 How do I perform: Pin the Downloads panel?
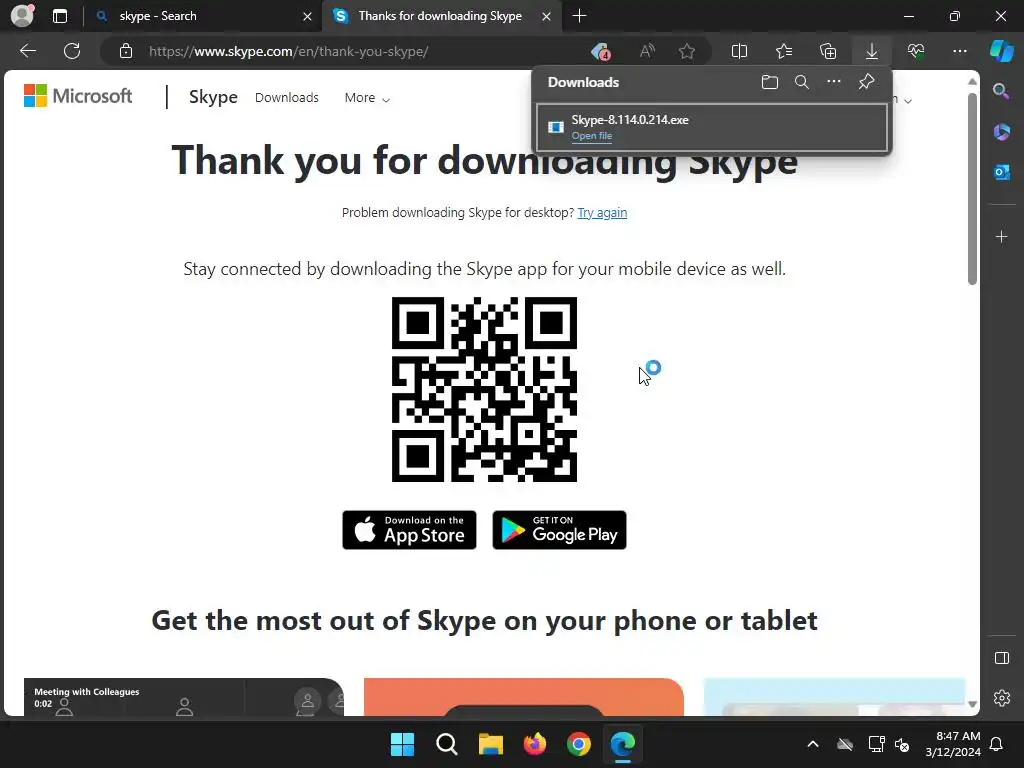pos(866,82)
